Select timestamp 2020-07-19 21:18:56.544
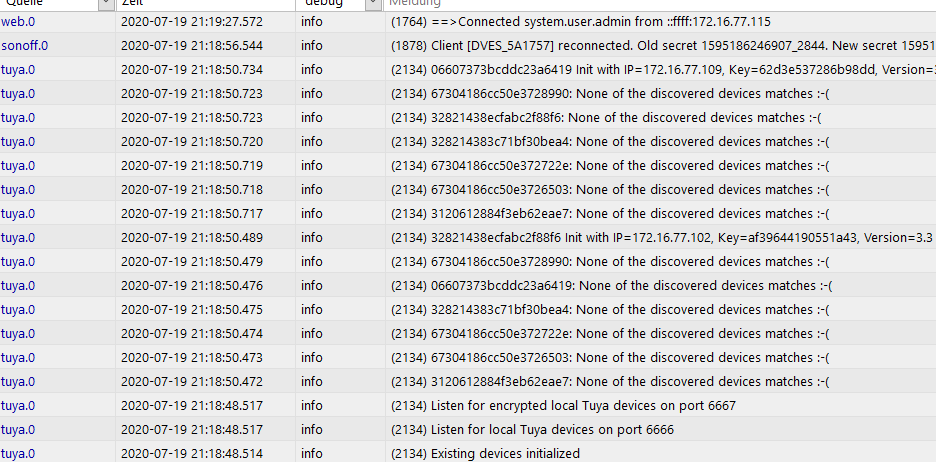 click(x=192, y=46)
